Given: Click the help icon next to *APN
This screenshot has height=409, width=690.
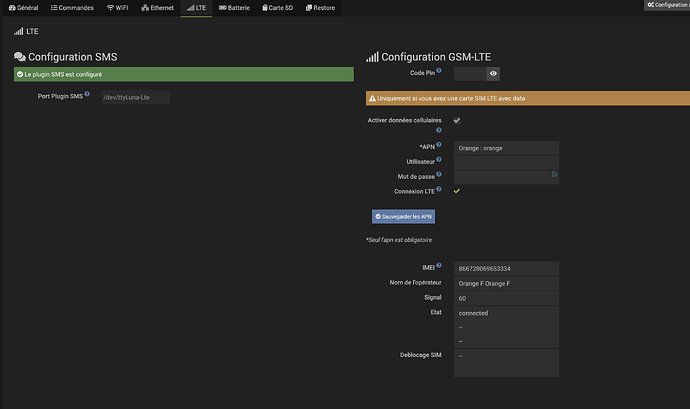Looking at the screenshot, I should (439, 144).
